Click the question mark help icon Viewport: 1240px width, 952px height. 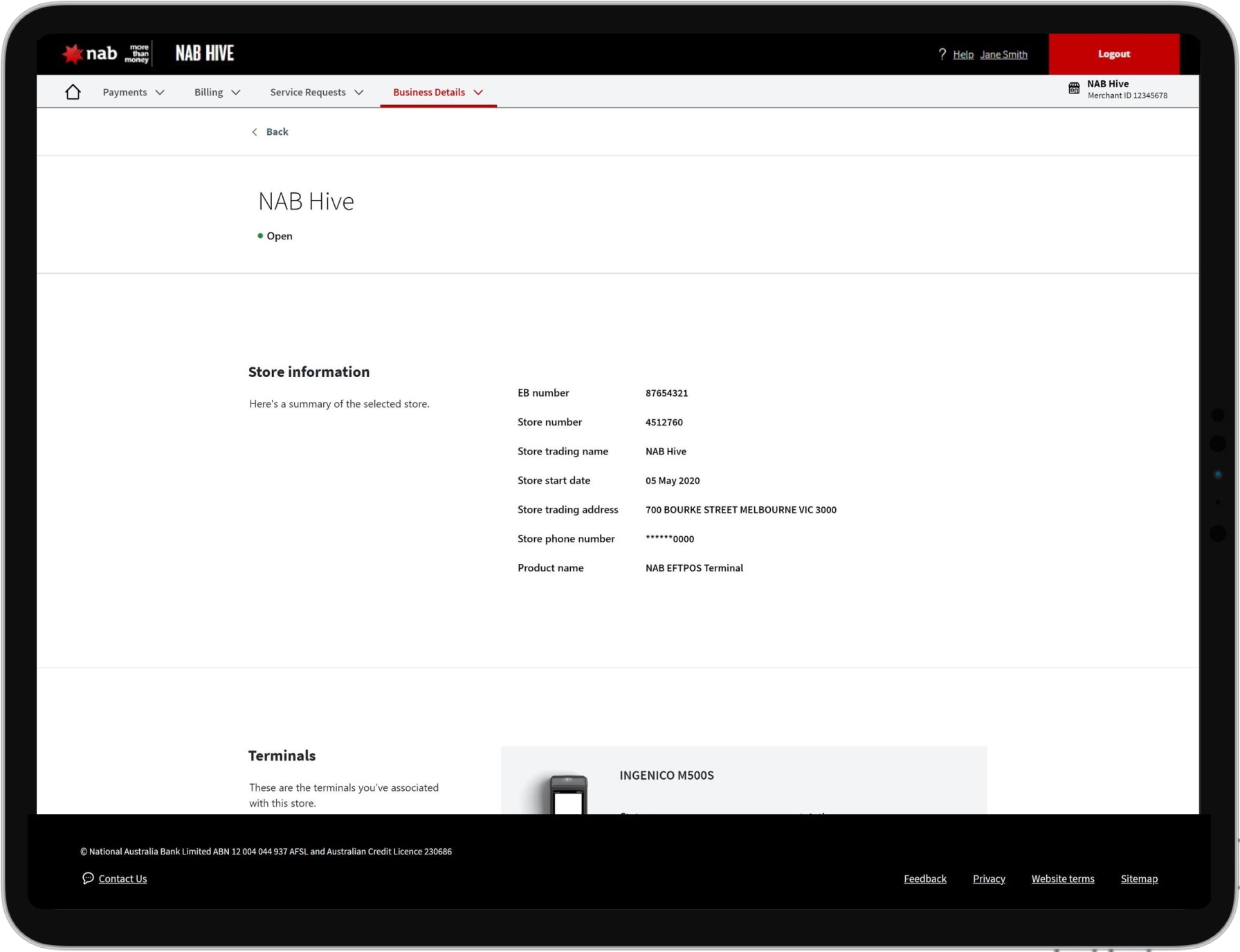click(x=942, y=54)
